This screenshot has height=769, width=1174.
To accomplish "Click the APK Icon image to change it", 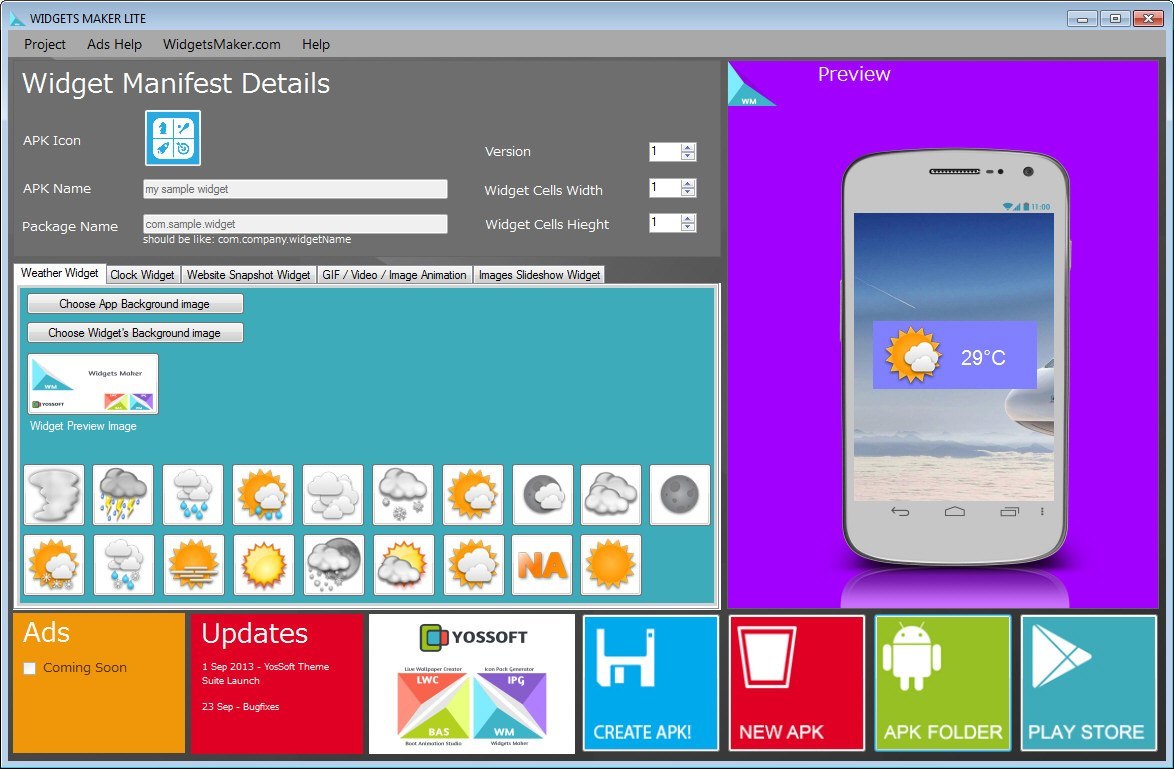I will (x=173, y=138).
